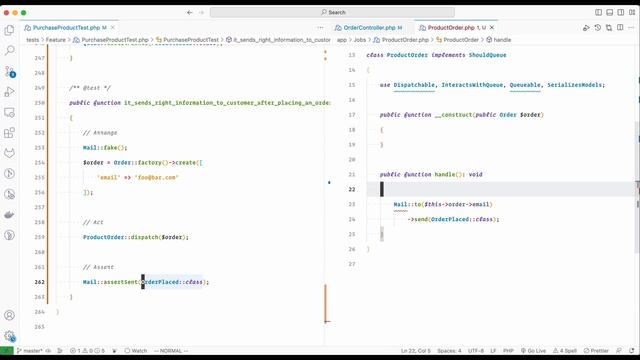Screen dimensions: 640x360
Task: Click 'app' breadcrumb in right editor
Action: coord(342,40)
